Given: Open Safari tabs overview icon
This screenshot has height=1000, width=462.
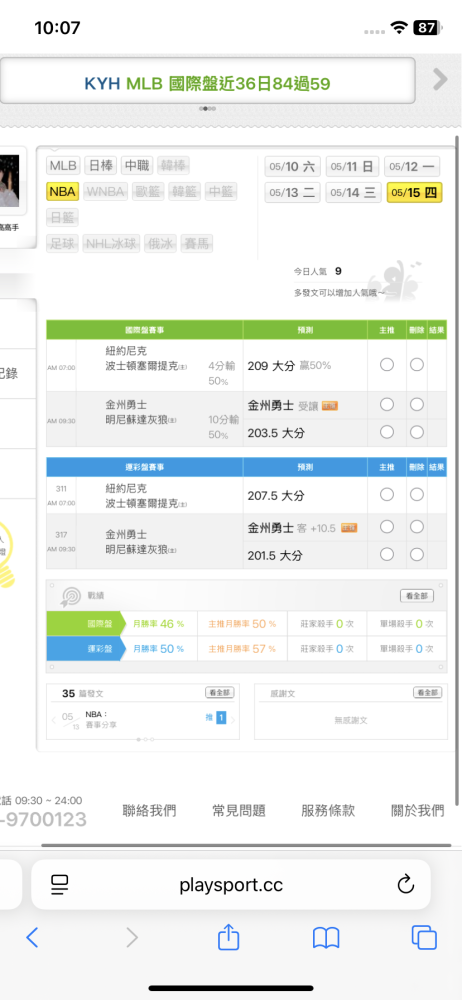Looking at the screenshot, I should point(424,937).
